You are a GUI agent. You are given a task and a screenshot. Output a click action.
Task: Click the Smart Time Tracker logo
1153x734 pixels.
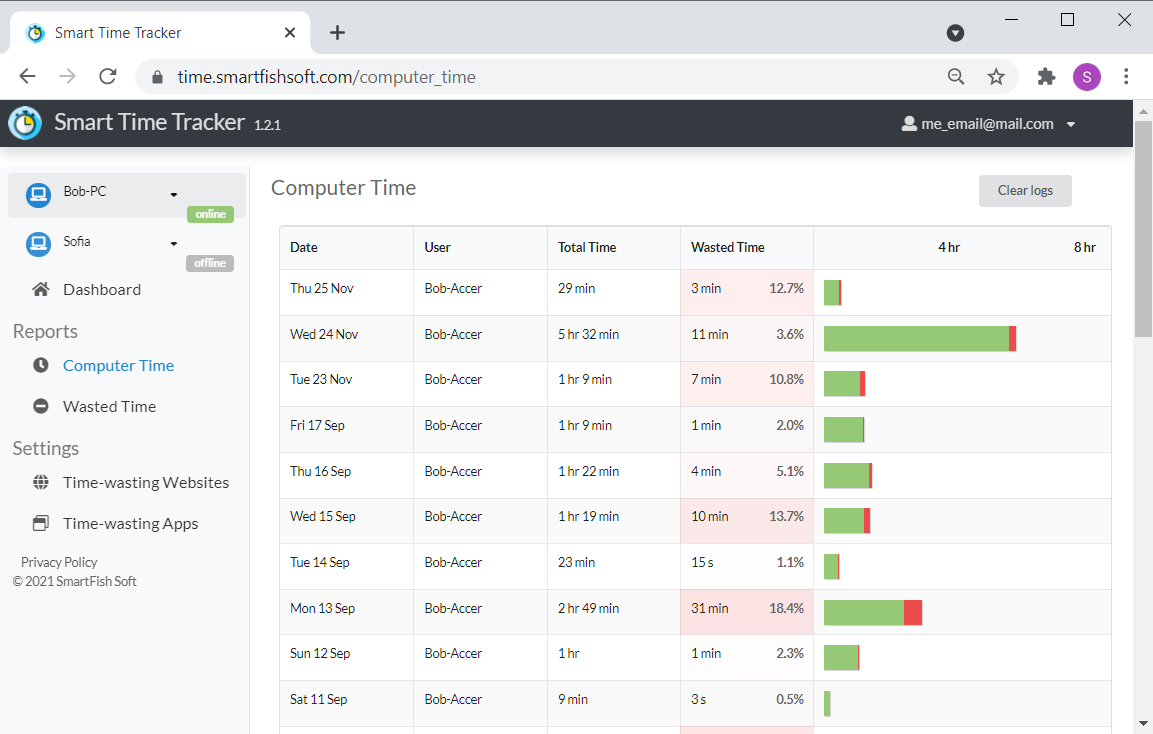click(x=24, y=123)
